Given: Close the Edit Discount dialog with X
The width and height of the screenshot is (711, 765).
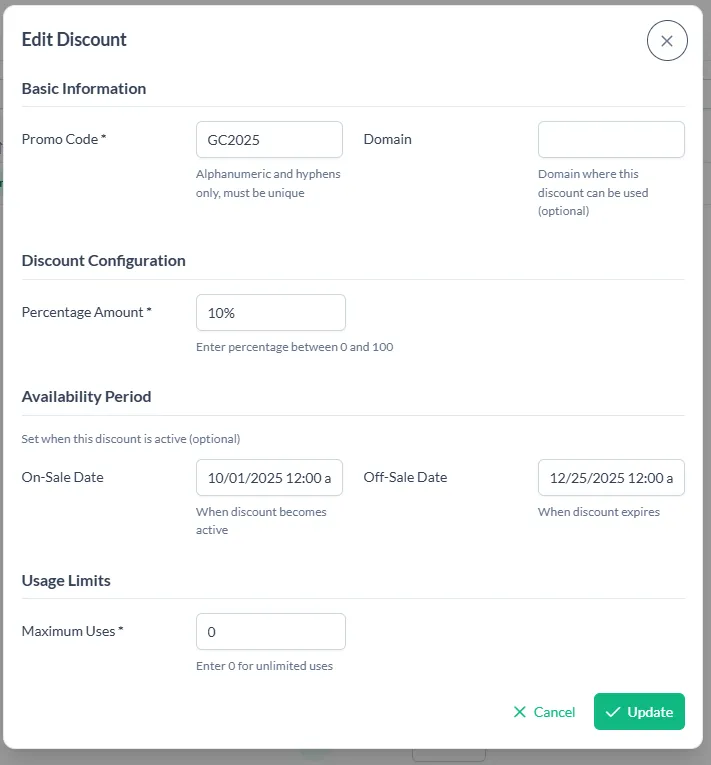Looking at the screenshot, I should click(x=667, y=40).
